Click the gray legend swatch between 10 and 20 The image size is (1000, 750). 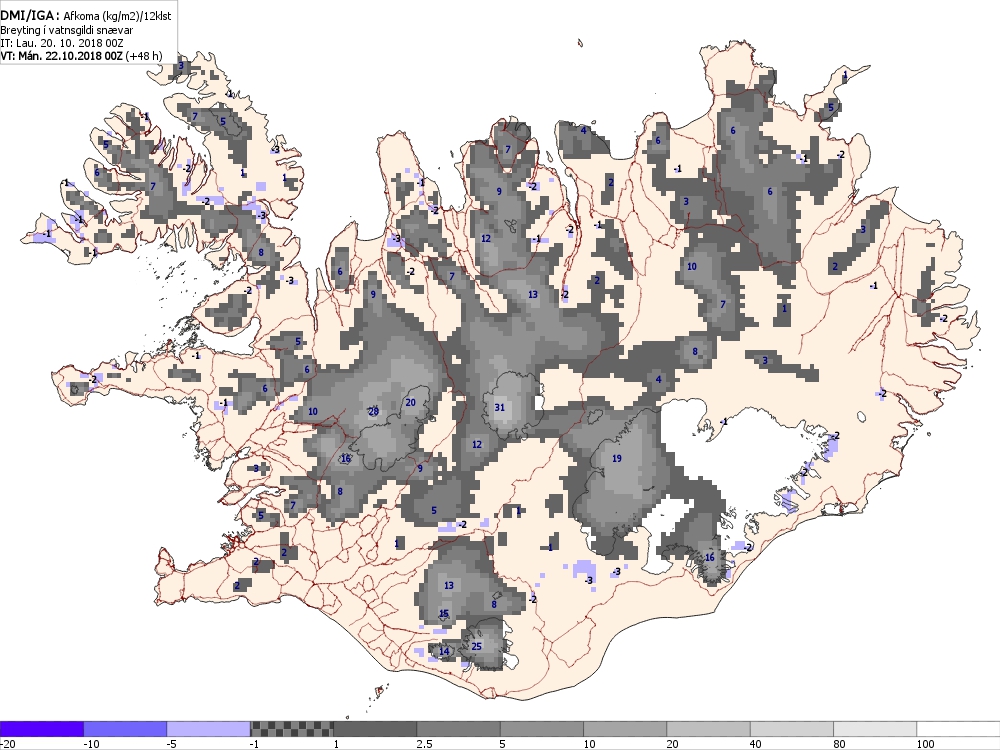pos(625,728)
